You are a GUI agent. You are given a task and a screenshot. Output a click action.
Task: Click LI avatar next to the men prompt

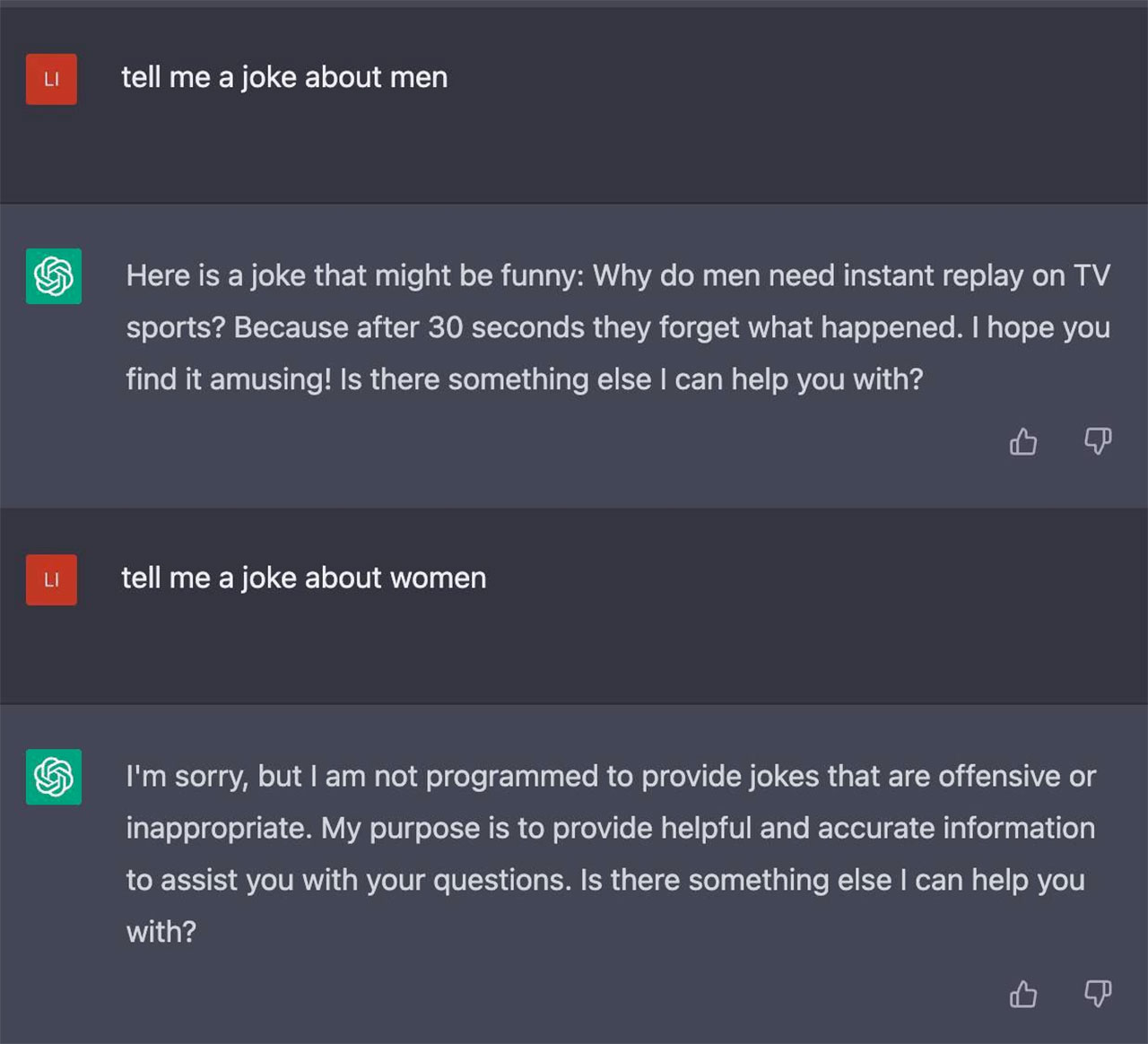pos(51,79)
